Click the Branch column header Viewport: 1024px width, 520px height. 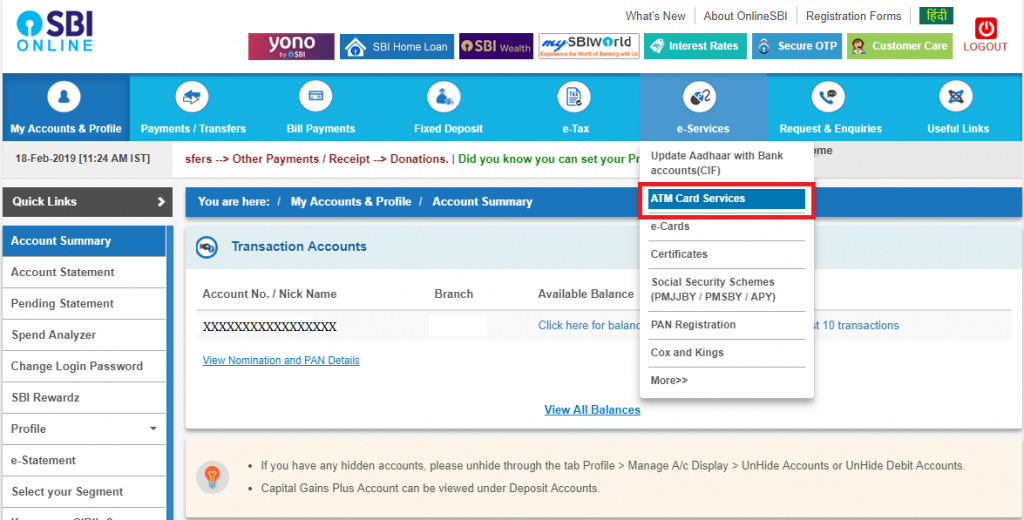[x=454, y=294]
